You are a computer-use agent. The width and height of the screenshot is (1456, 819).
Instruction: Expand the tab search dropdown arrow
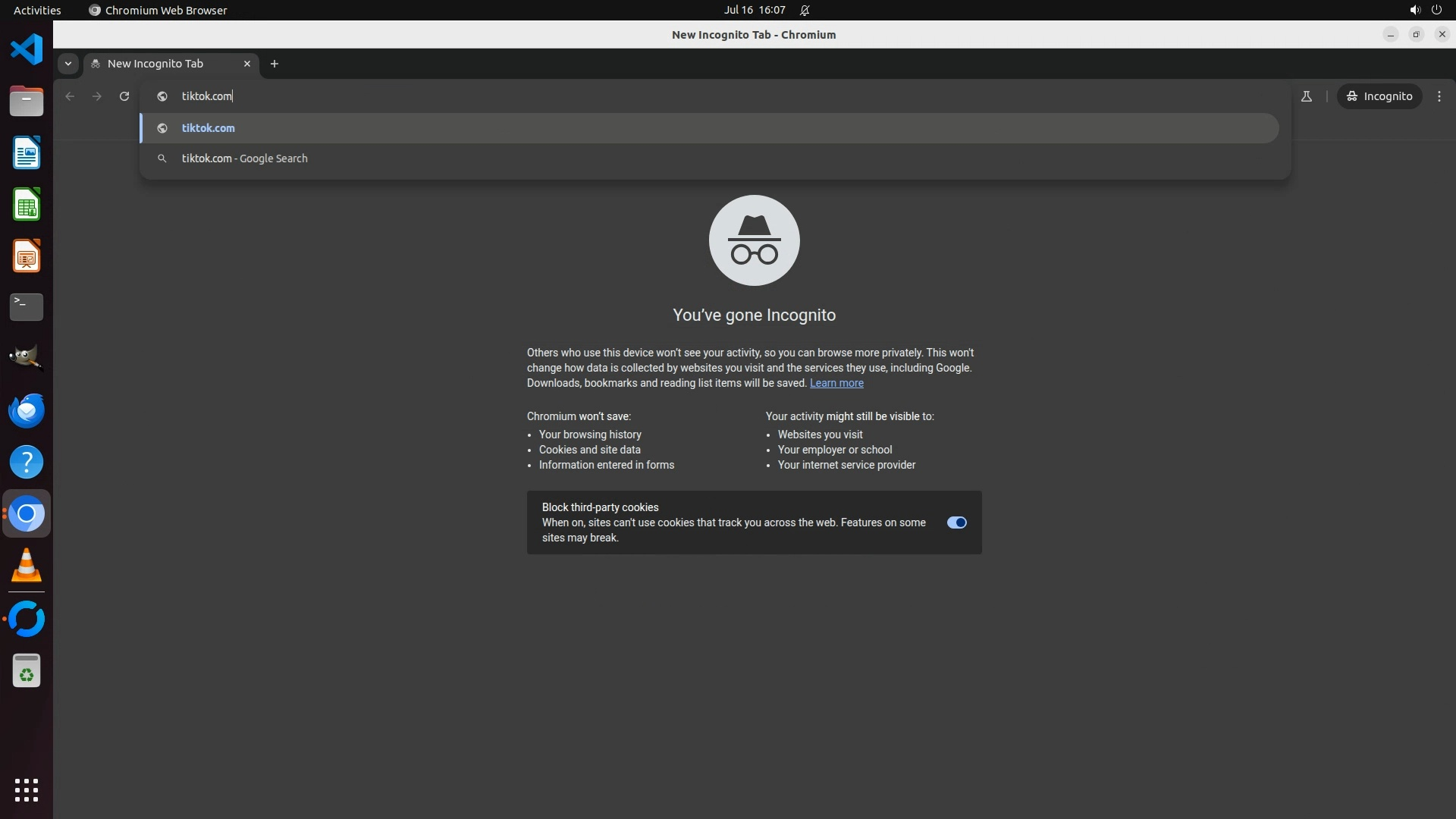[68, 64]
